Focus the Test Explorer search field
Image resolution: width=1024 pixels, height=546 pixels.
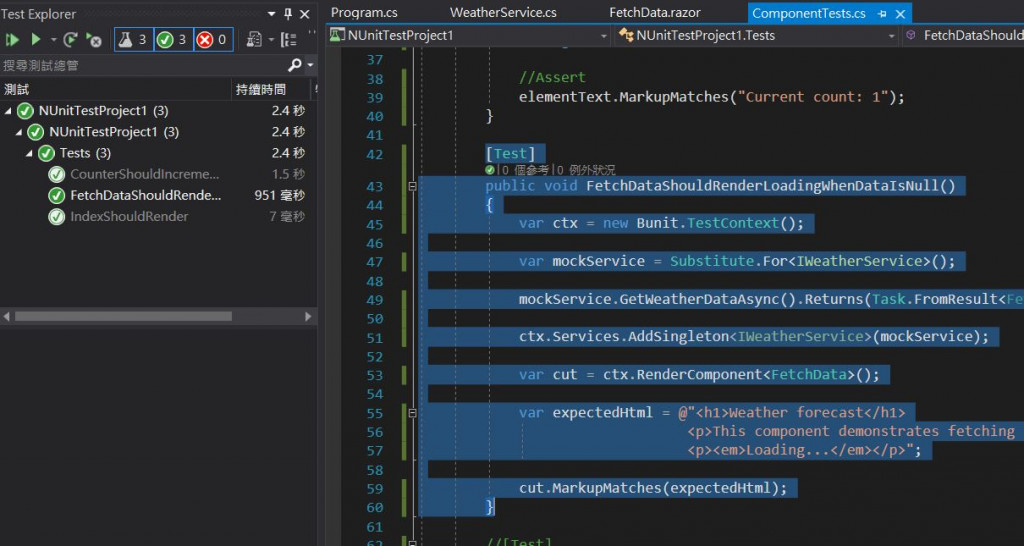tap(142, 65)
